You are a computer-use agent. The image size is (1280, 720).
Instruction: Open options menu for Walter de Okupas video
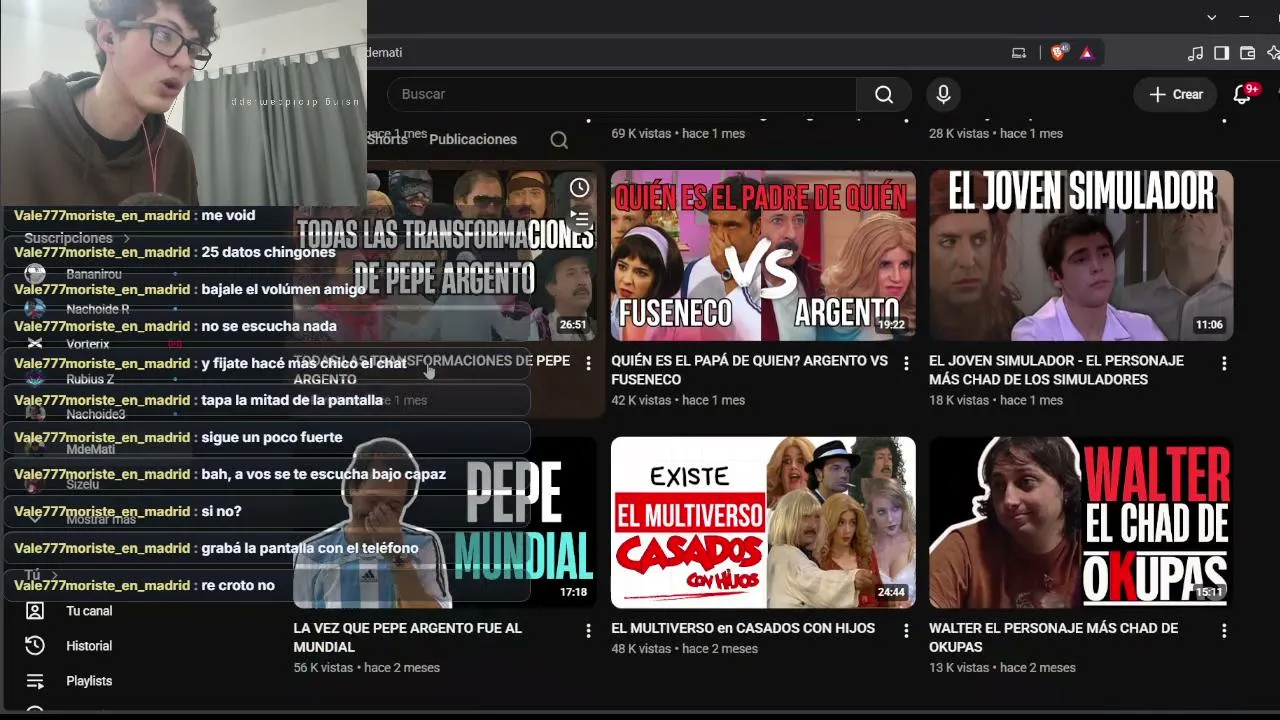1224,631
